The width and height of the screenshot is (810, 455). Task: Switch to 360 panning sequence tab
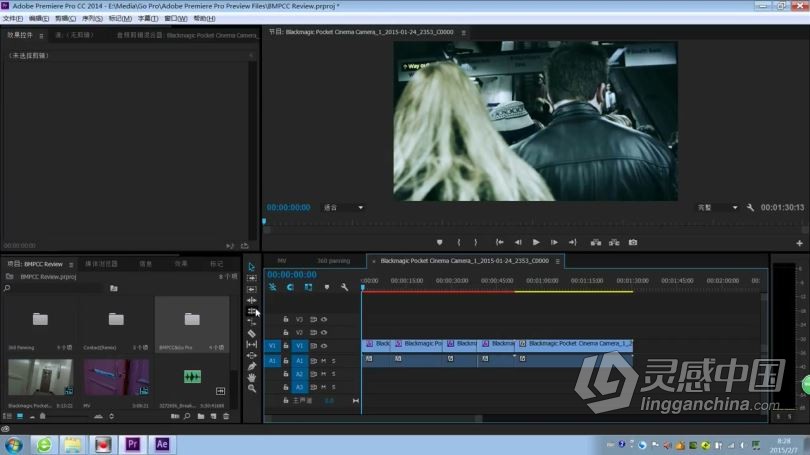coord(334,261)
